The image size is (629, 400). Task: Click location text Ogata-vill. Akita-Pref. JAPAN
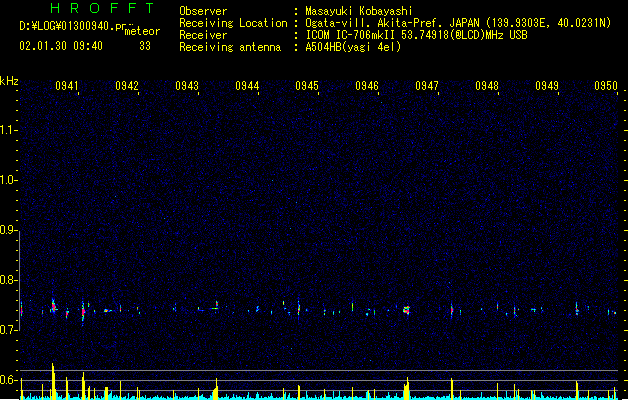click(392, 23)
